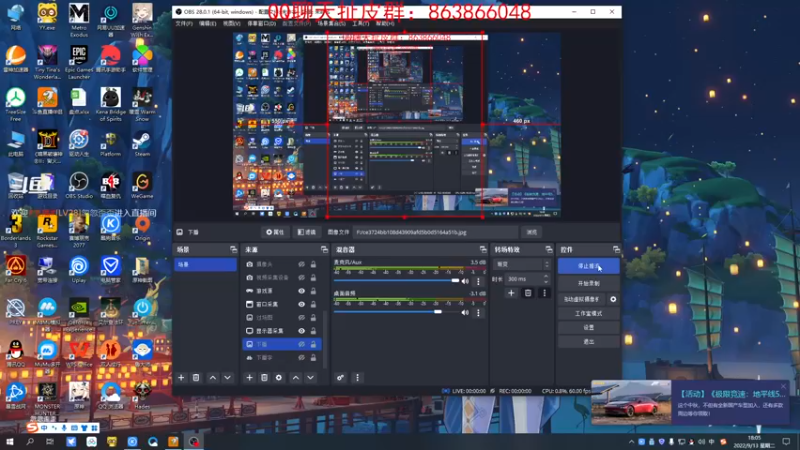The width and height of the screenshot is (800, 450).
Task: Click the Start Recording button
Action: (x=588, y=283)
